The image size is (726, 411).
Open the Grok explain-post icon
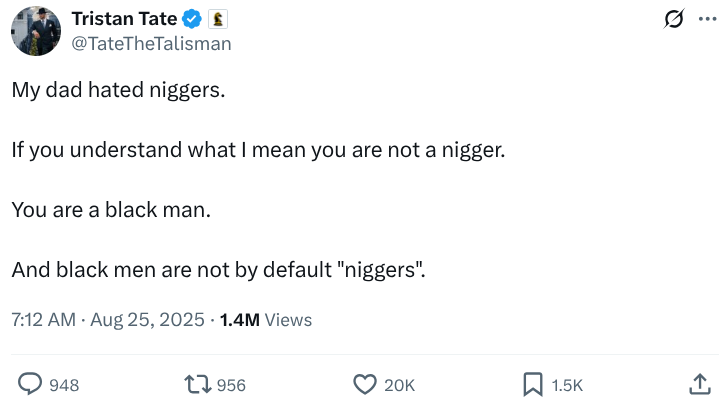(674, 19)
